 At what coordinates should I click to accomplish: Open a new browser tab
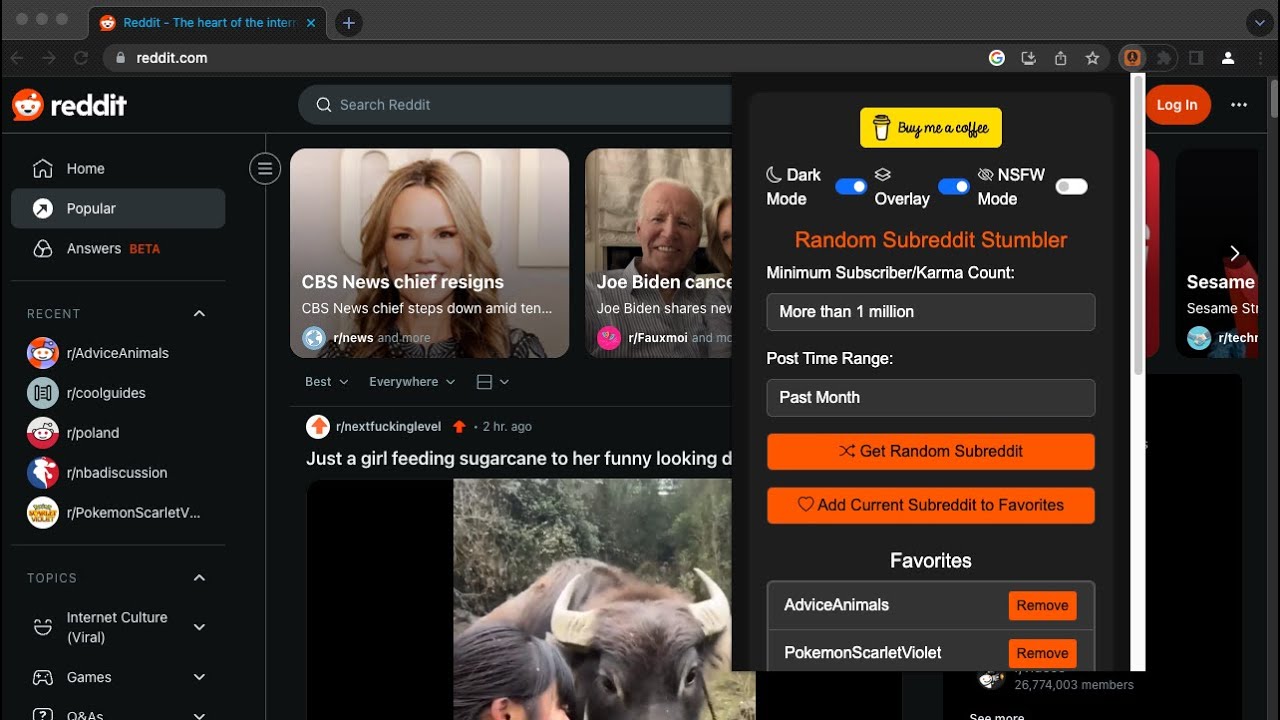[x=348, y=23]
